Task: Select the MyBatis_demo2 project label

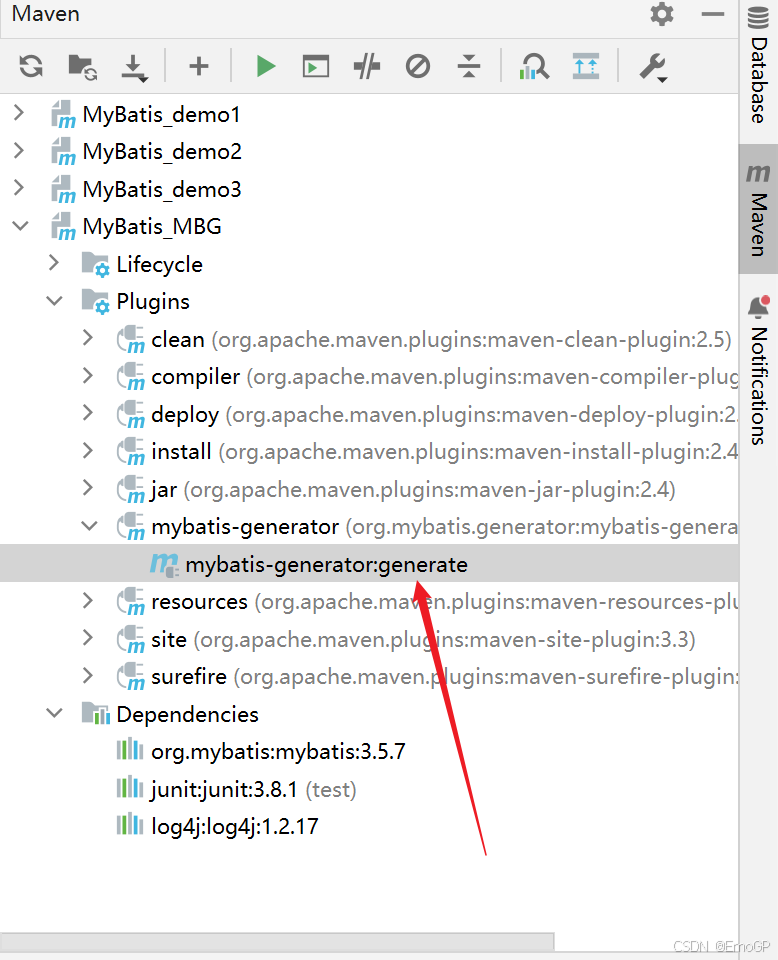Action: [x=162, y=151]
